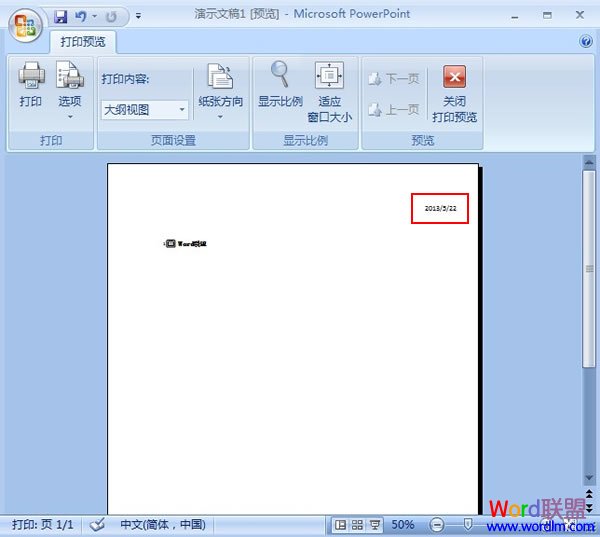Click the 50% zoom level button
This screenshot has height=537, width=600.
[x=403, y=524]
